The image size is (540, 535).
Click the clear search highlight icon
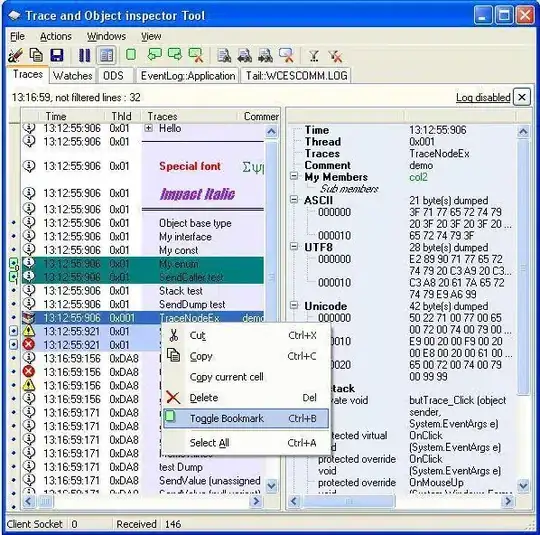click(287, 55)
